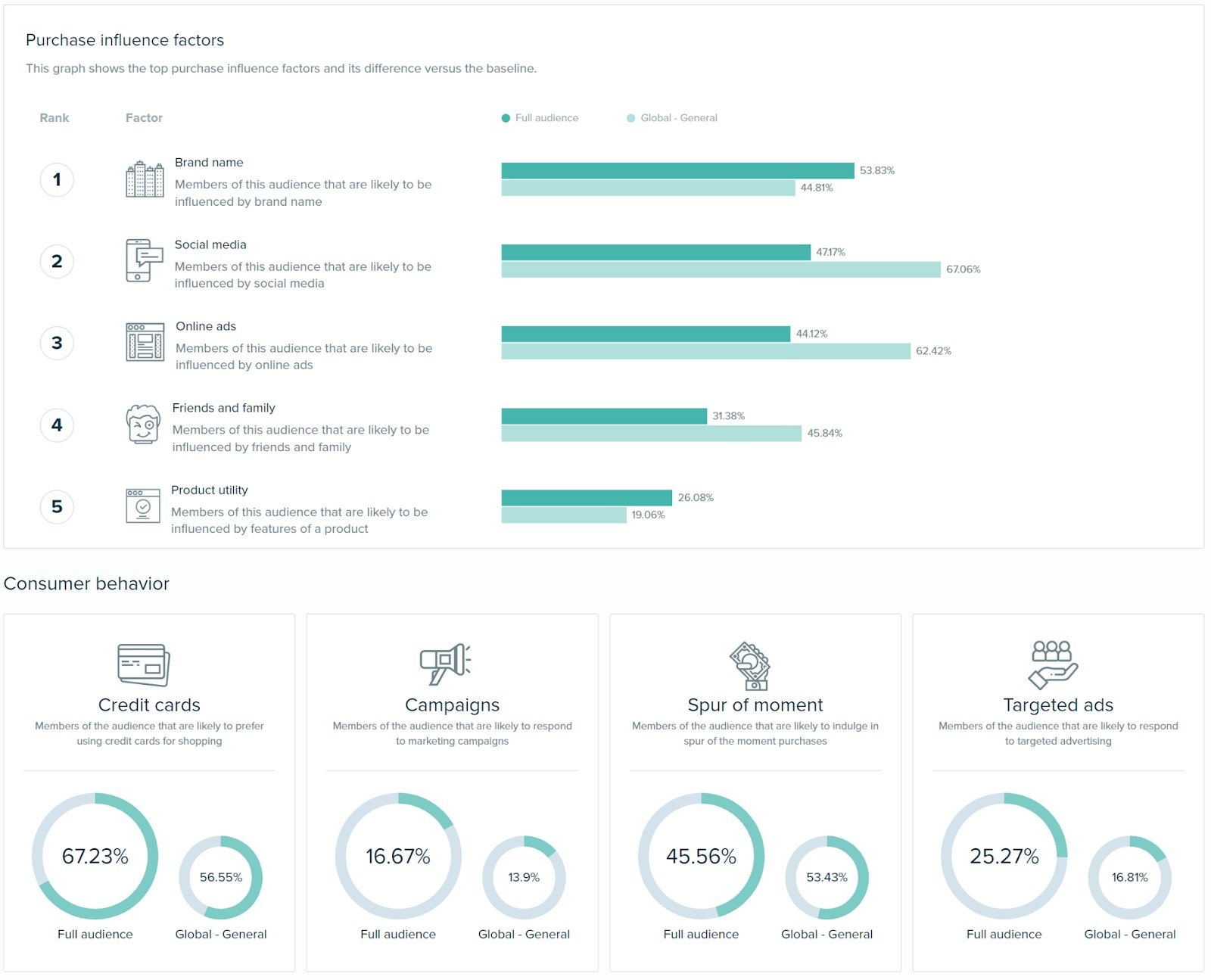The height and width of the screenshot is (980, 1211).
Task: Select the Targeted ads people icon
Action: pos(1053,664)
